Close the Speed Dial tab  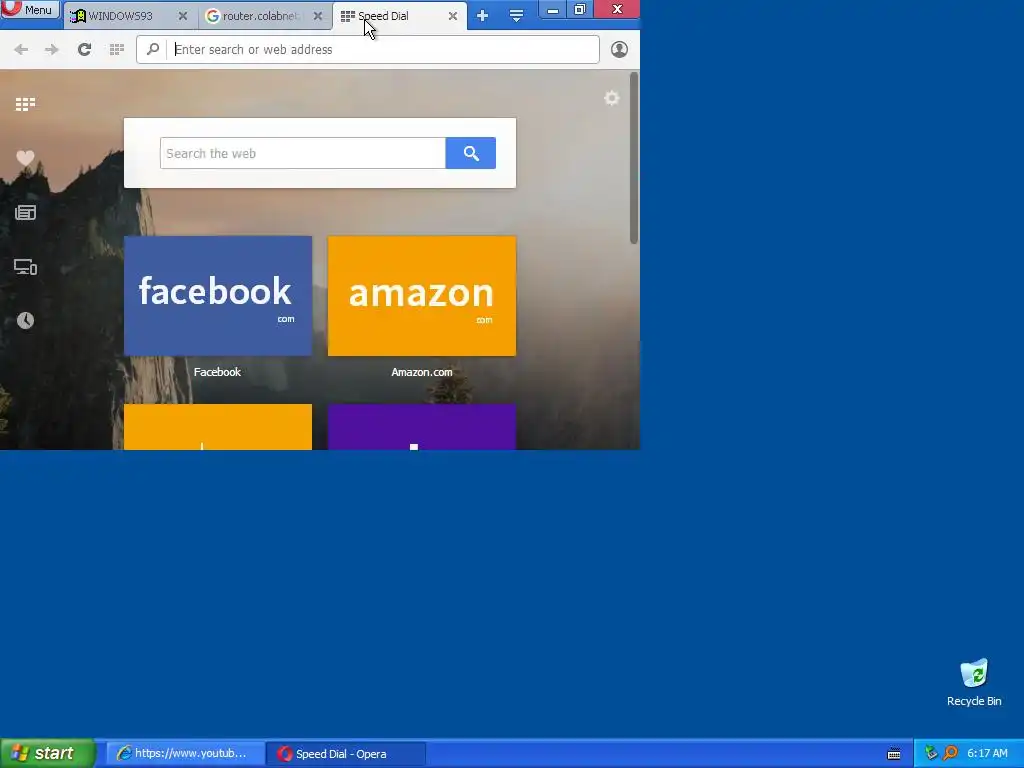tap(453, 16)
